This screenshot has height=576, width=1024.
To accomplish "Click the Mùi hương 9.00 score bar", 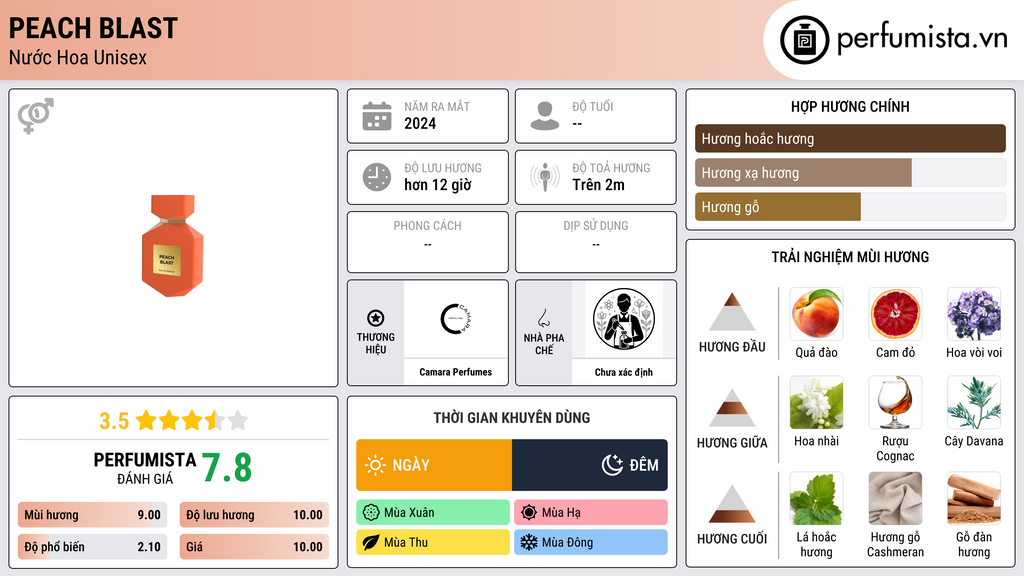I will [x=92, y=515].
